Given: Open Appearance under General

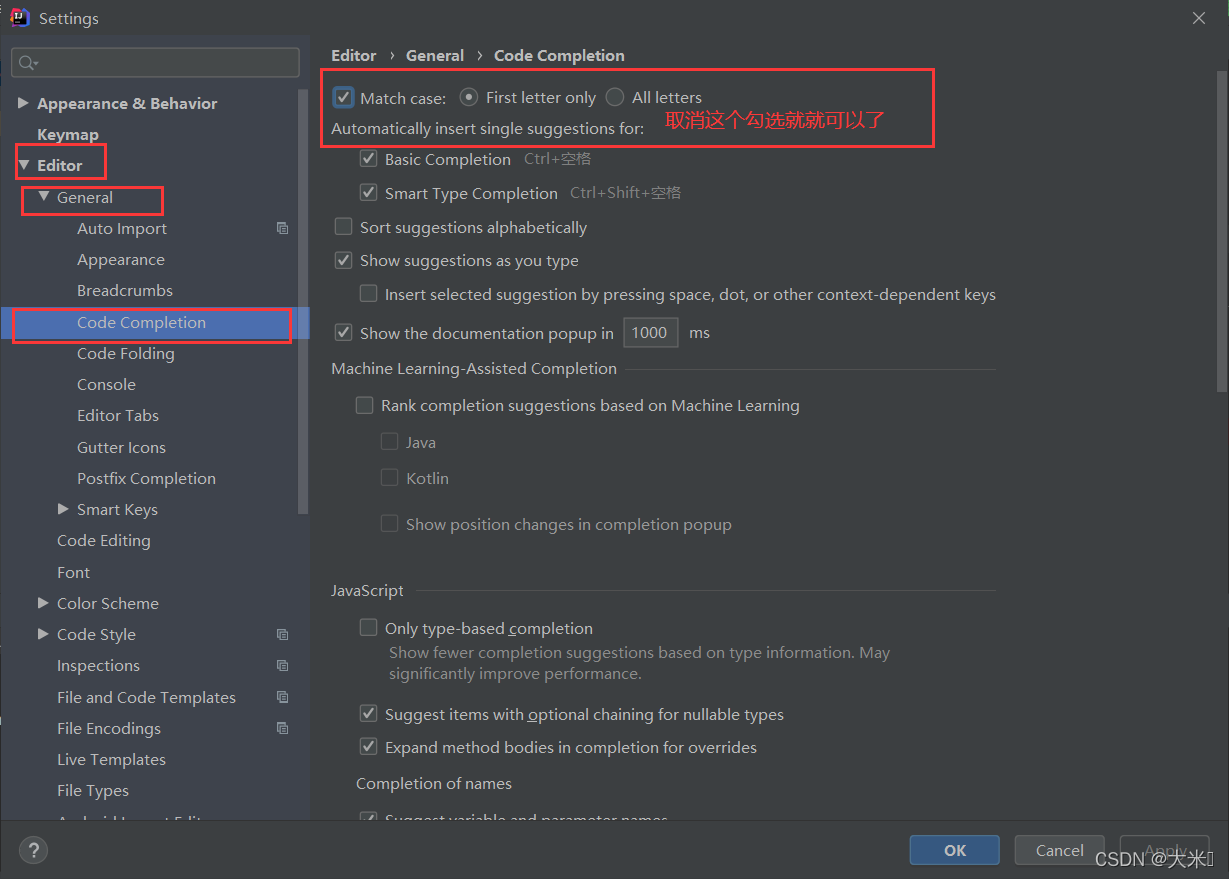Looking at the screenshot, I should [121, 260].
